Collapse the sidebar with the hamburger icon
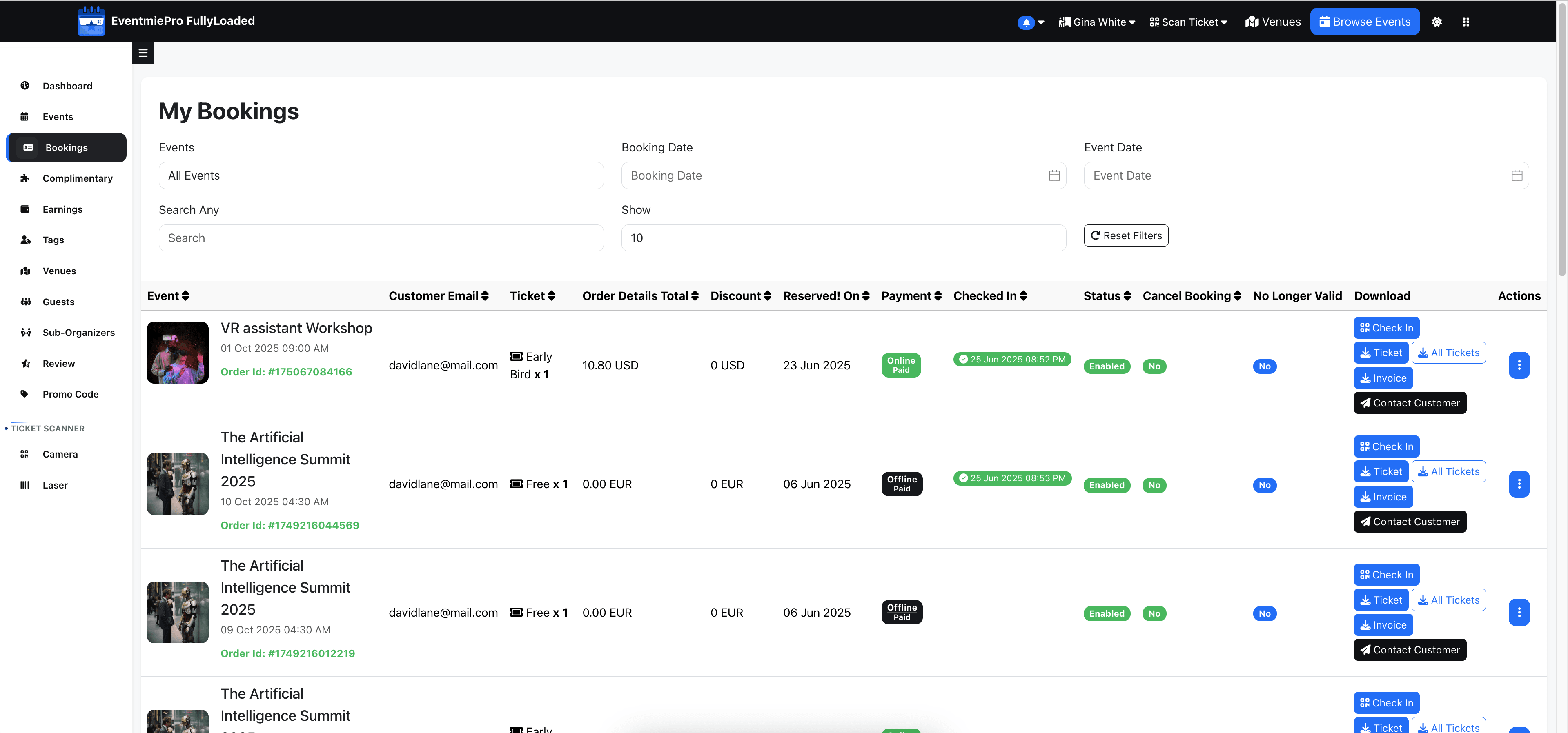The height and width of the screenshot is (733, 1568). coord(143,53)
